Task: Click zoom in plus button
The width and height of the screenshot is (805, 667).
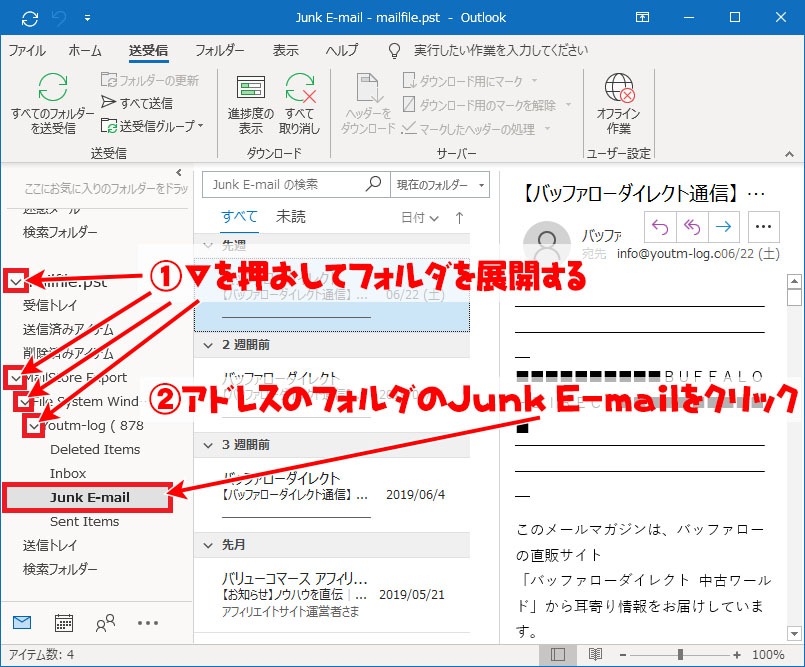Action: (x=737, y=655)
